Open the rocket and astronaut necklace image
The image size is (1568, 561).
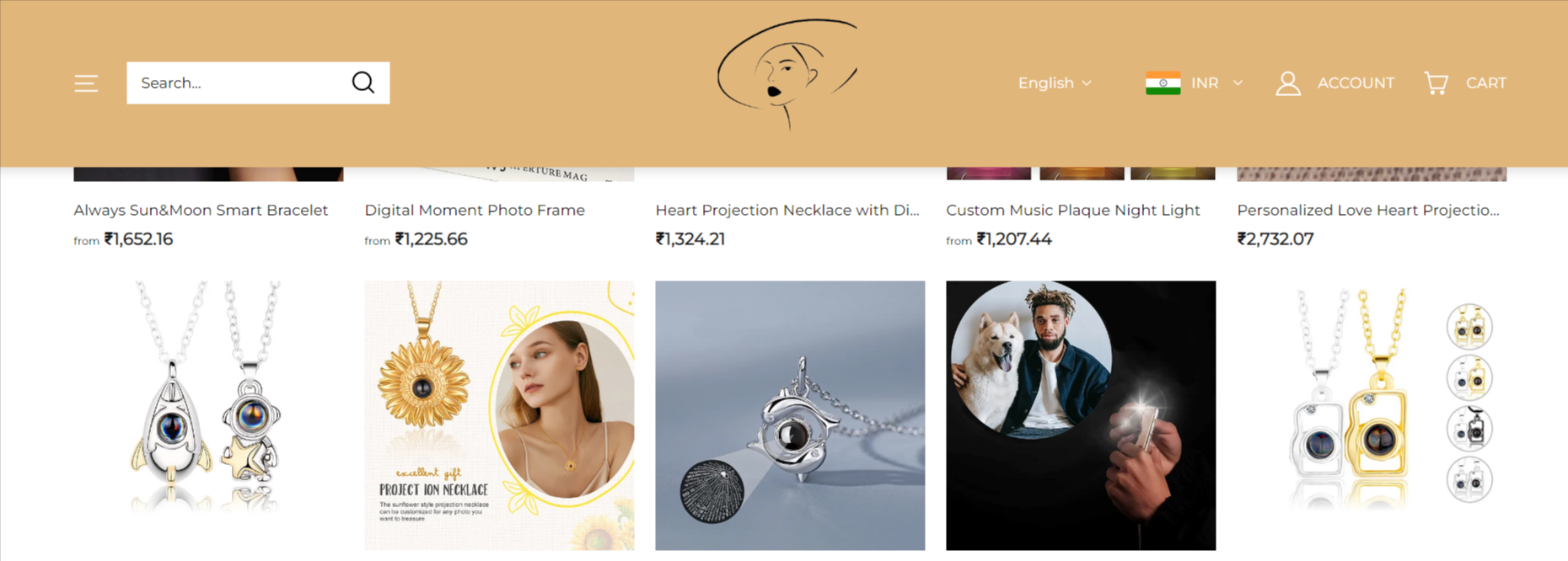tap(208, 415)
